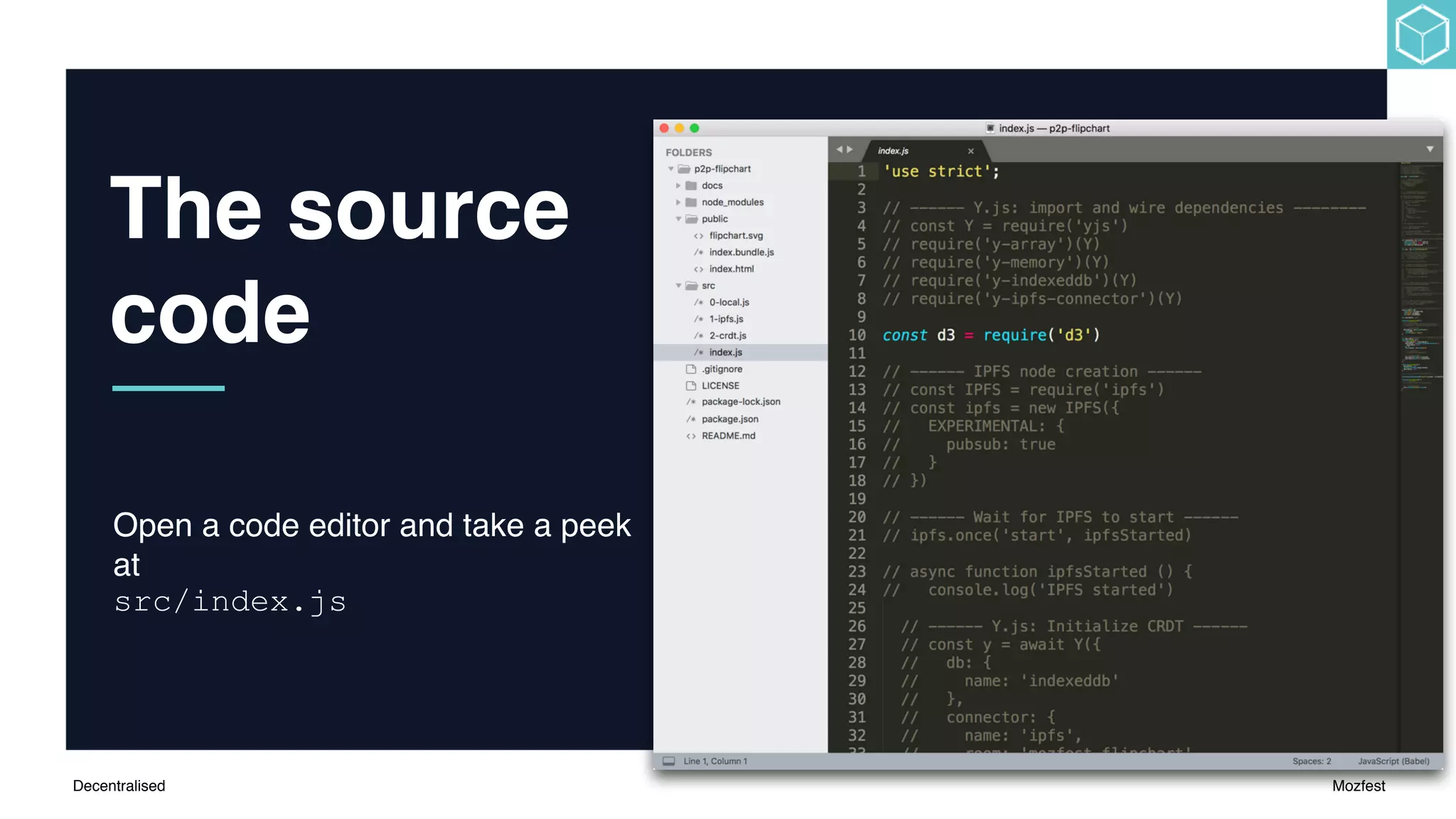This screenshot has height=819, width=1456.
Task: Click the IPFS node creation comment line
Action: coord(1042,372)
